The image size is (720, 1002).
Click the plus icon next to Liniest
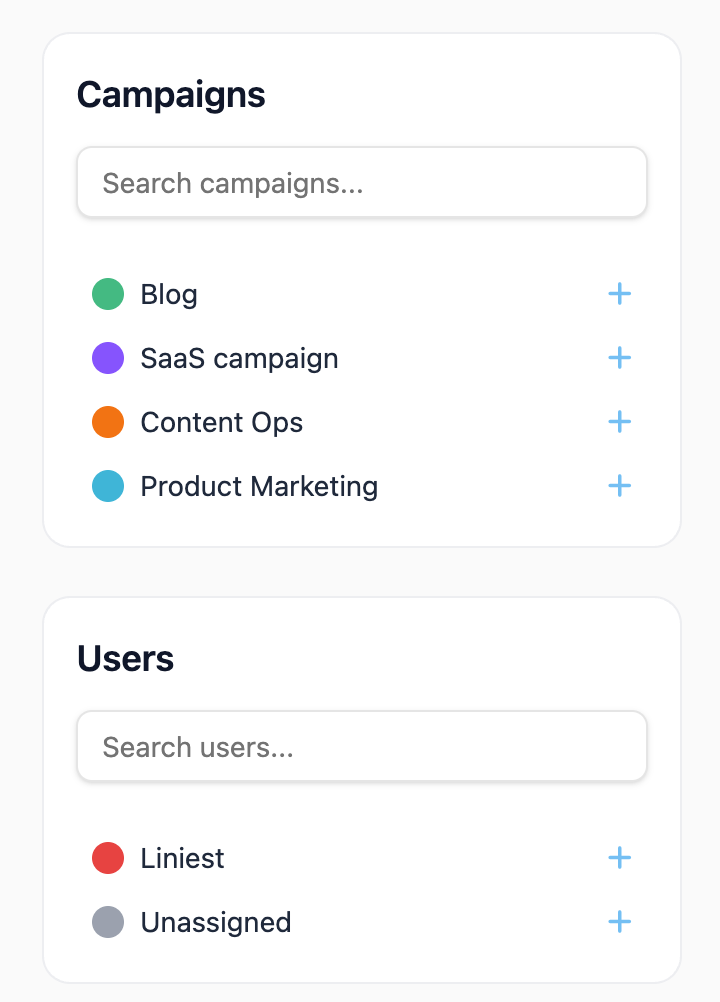tap(620, 858)
